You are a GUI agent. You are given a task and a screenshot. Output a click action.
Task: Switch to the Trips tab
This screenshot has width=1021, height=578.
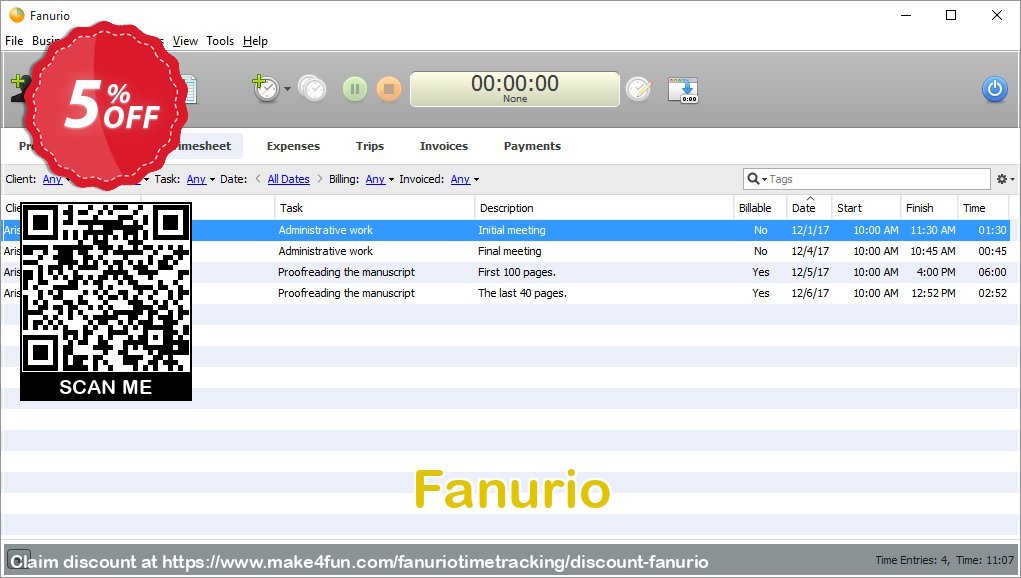coord(370,146)
